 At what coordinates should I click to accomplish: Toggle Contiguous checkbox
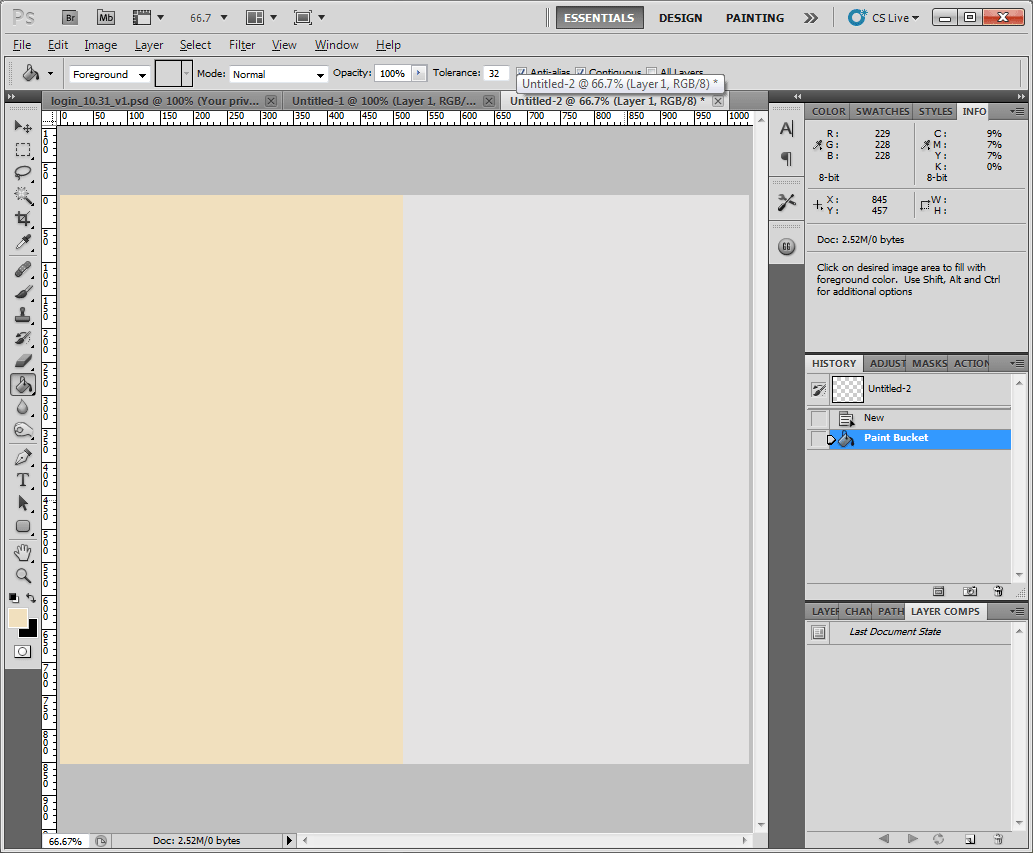coord(580,71)
